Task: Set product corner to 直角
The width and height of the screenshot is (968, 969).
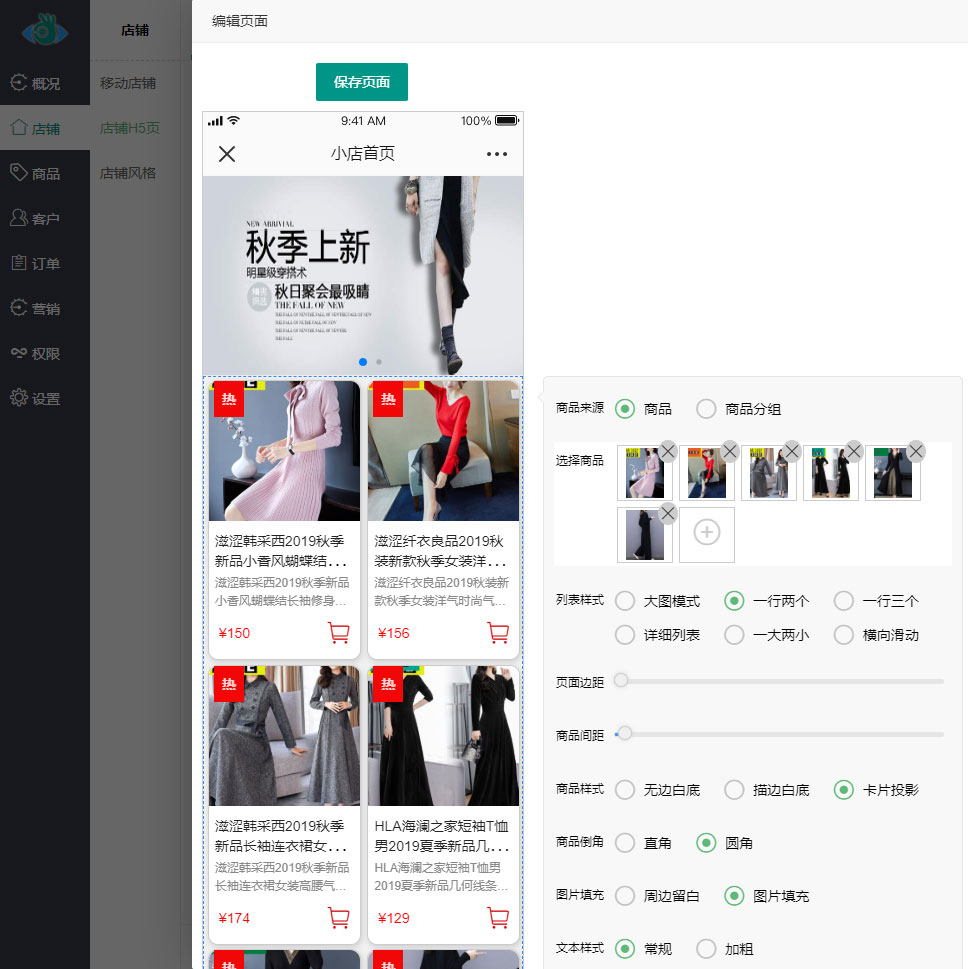Action: coord(625,843)
